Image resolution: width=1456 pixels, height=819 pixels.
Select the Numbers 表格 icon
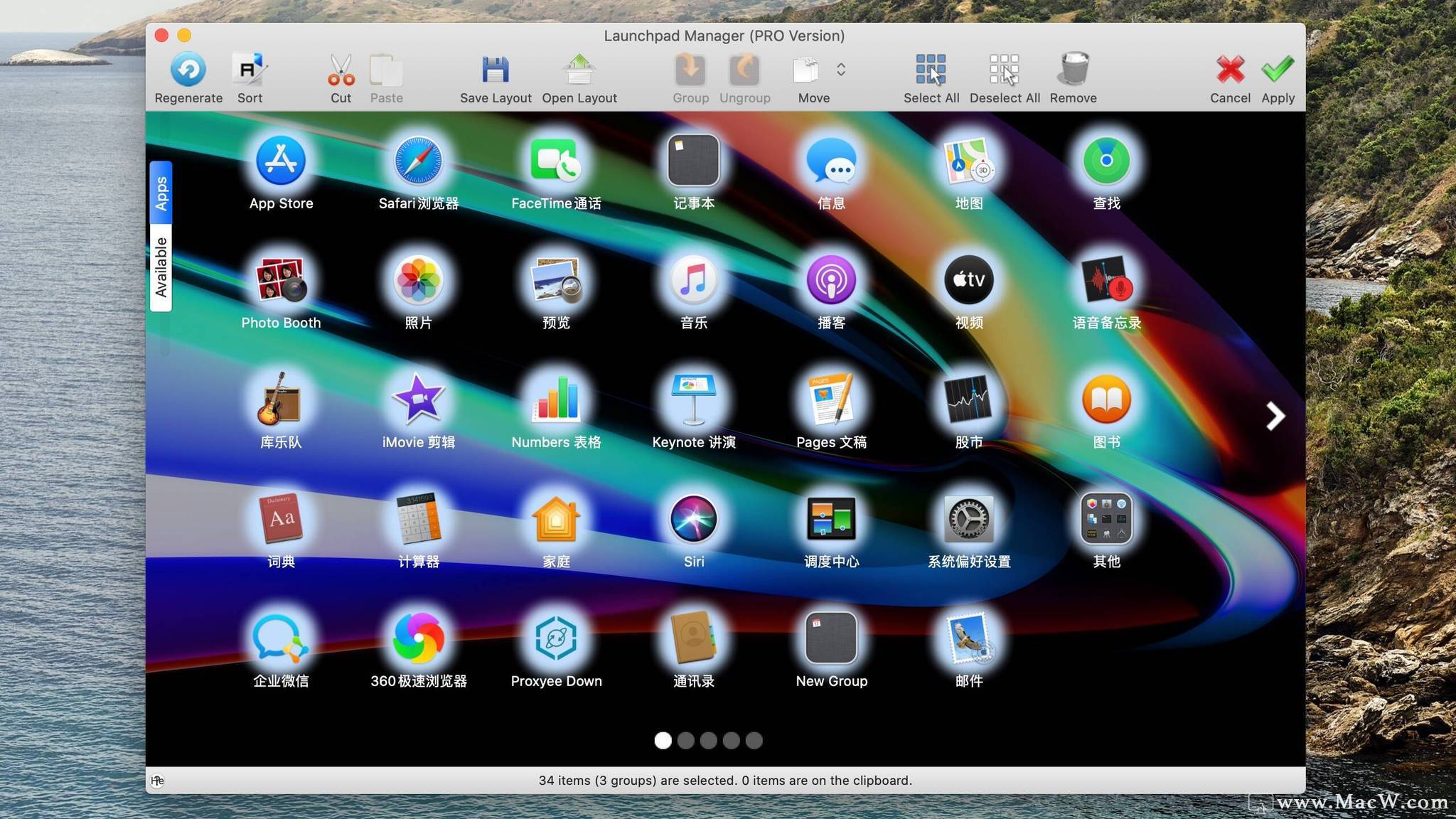point(556,400)
